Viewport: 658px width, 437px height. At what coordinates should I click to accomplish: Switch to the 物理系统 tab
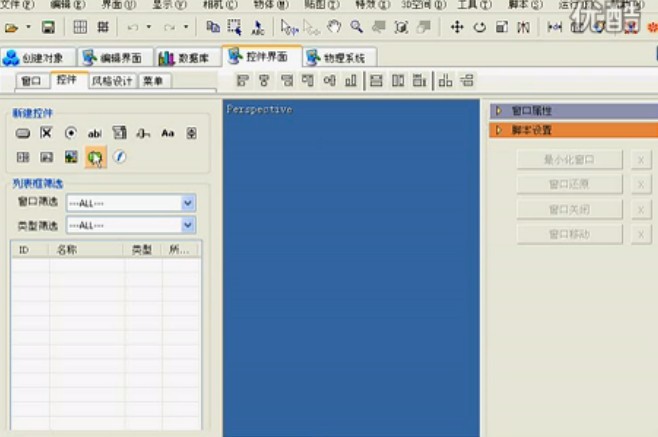339,58
